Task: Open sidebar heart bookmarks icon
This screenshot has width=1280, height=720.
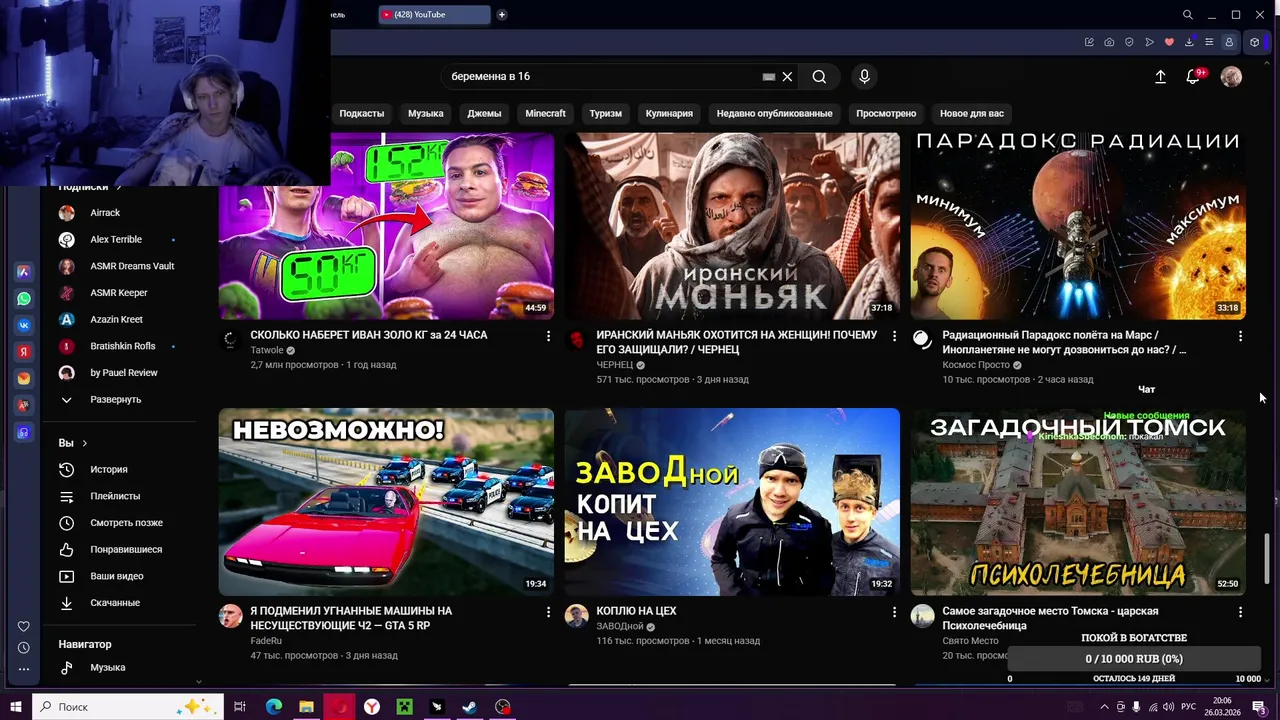Action: click(24, 627)
